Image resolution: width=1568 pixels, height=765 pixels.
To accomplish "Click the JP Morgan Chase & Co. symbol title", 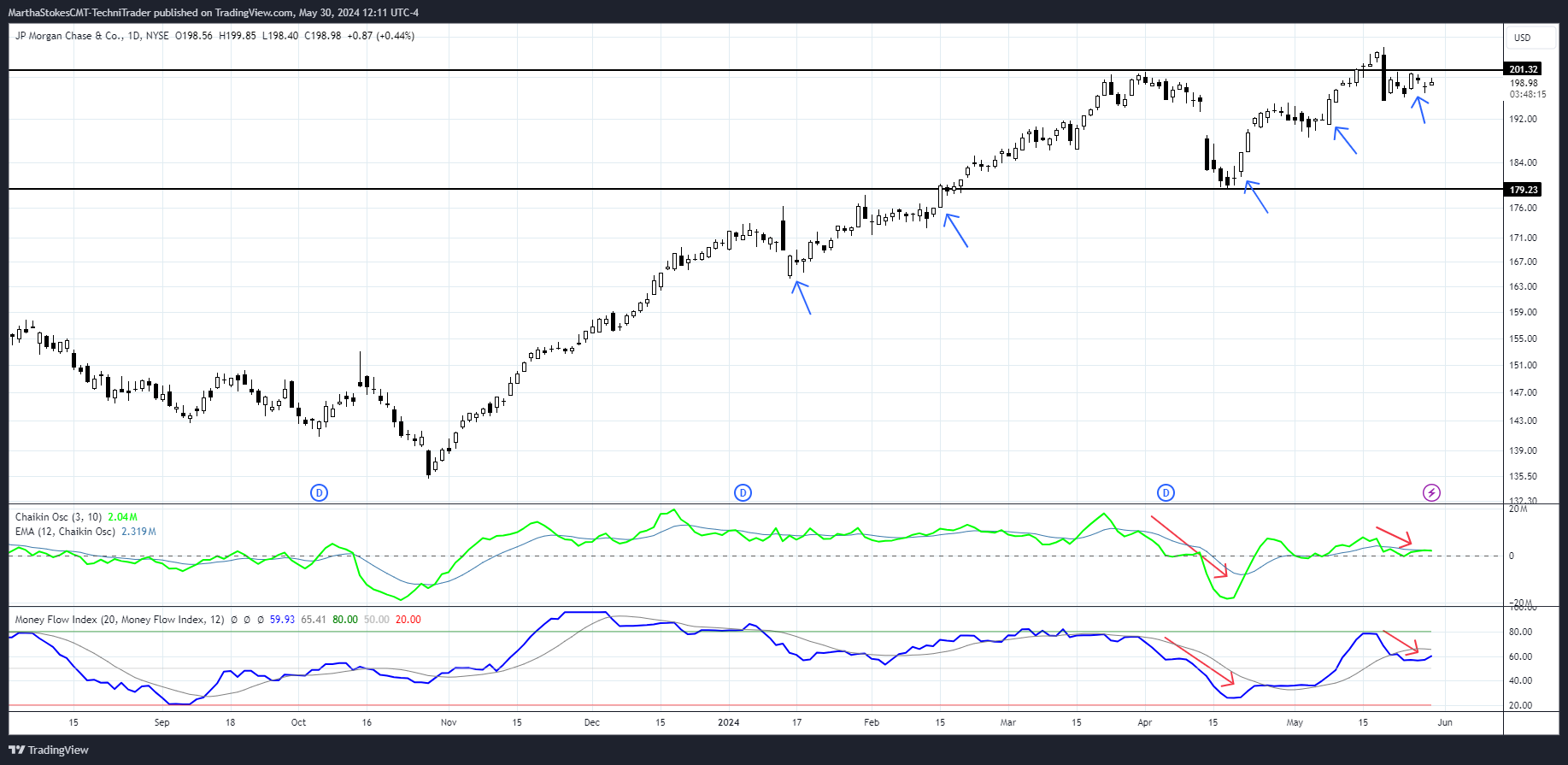I will (69, 36).
